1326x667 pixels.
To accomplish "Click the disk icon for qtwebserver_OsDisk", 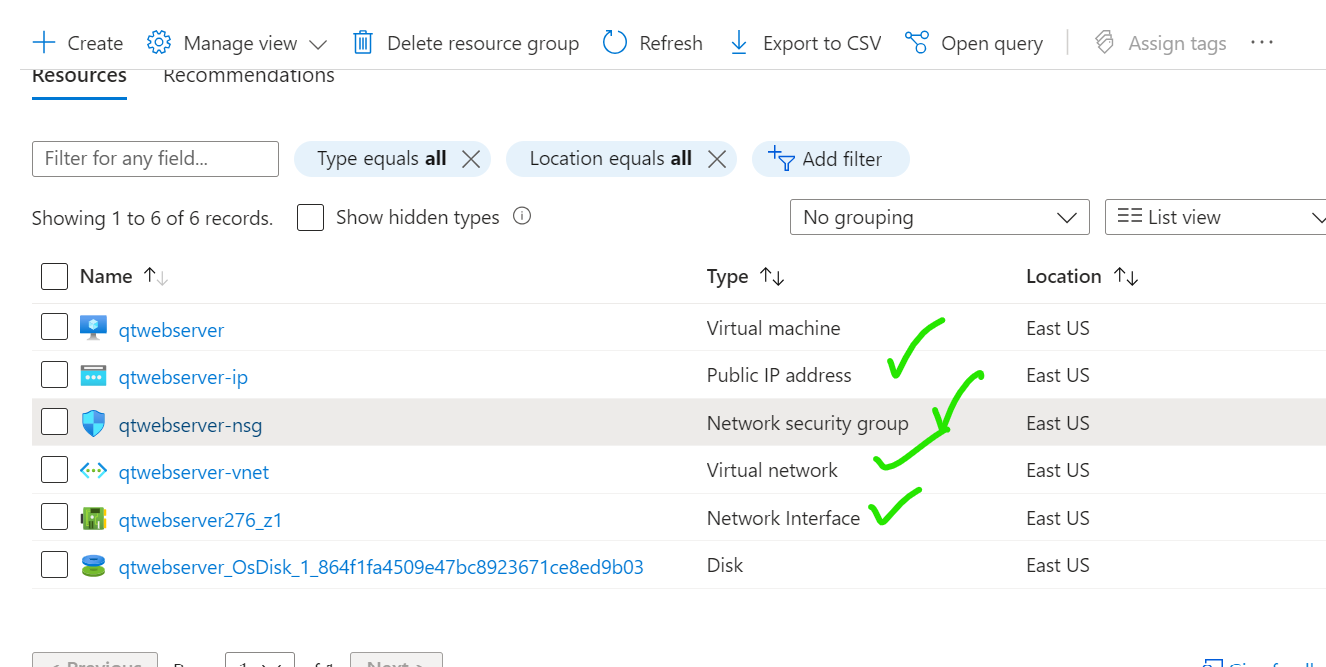I will pyautogui.click(x=93, y=566).
